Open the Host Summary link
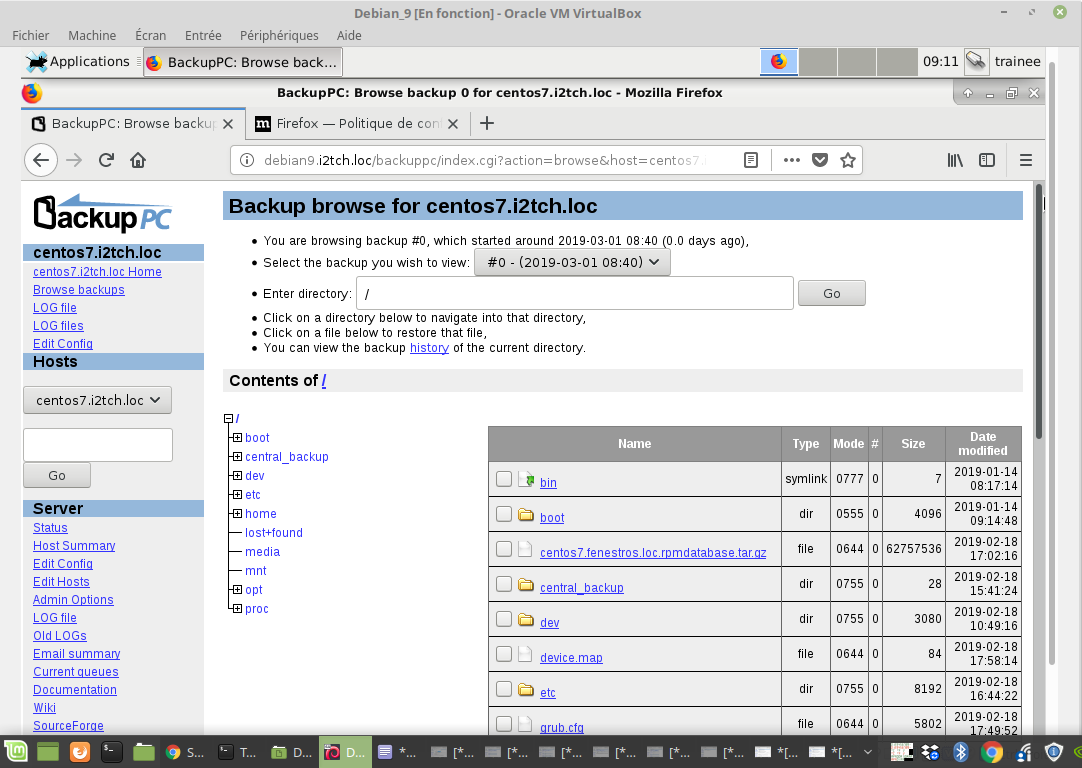Screen dimensions: 1082x768 [74, 546]
